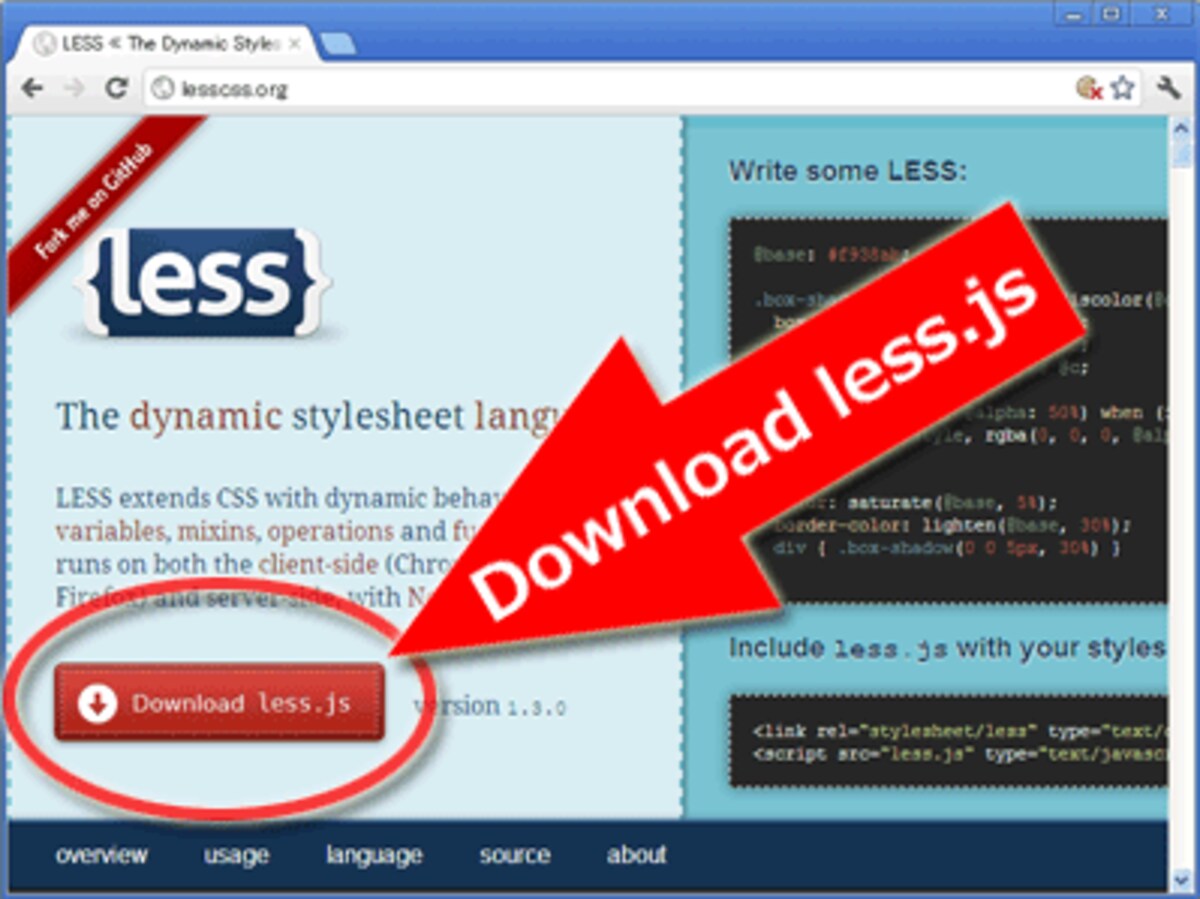Click the 'Write some LESS:' heading

[848, 171]
